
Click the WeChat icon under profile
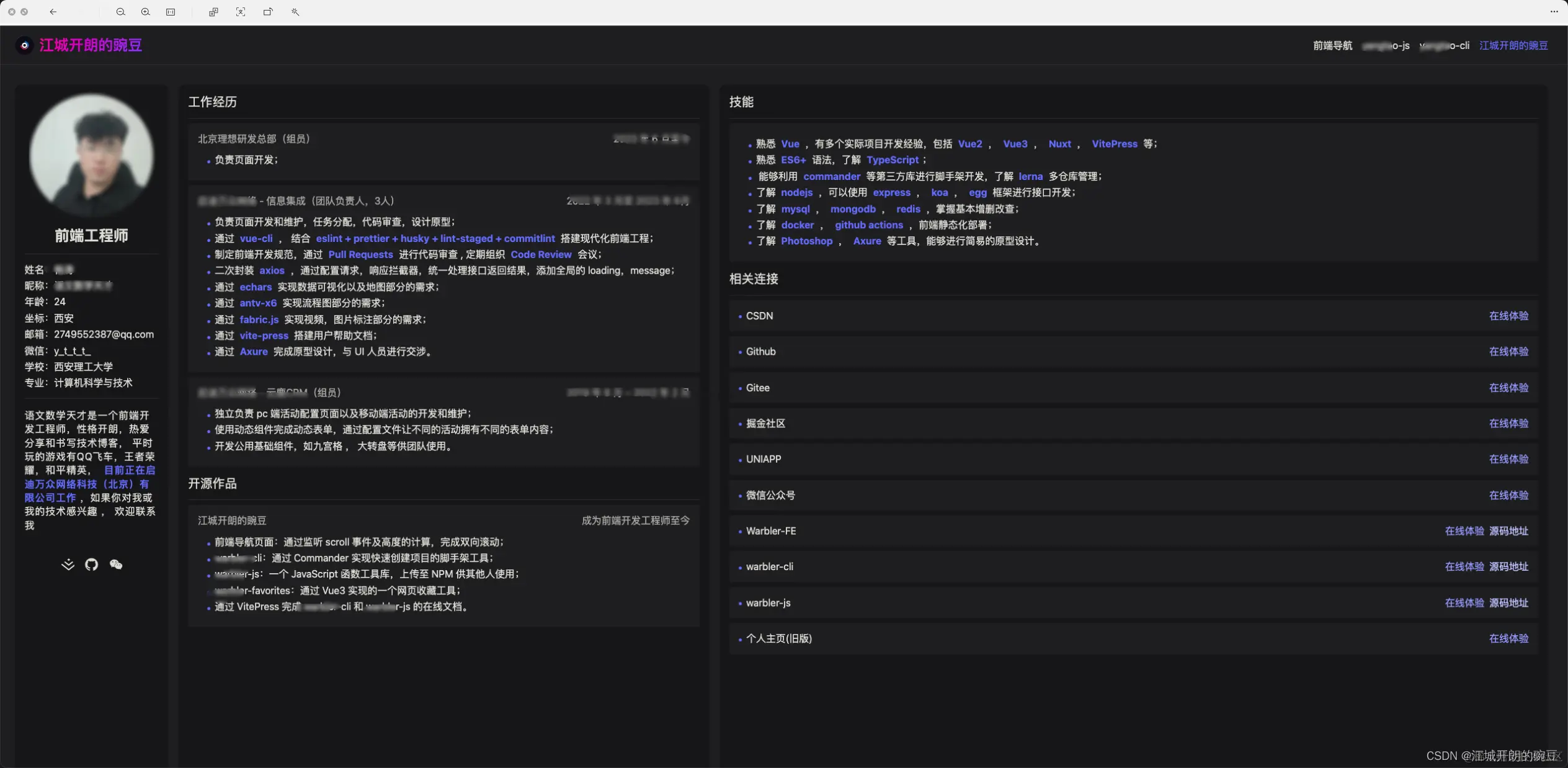116,565
